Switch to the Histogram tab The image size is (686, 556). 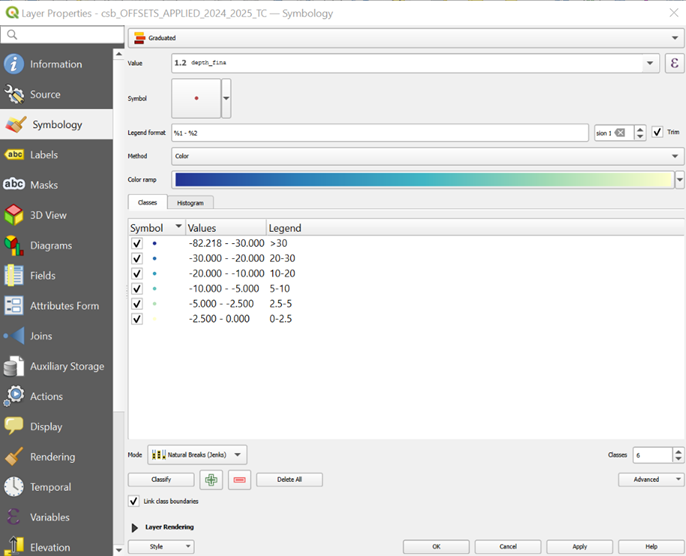point(190,202)
